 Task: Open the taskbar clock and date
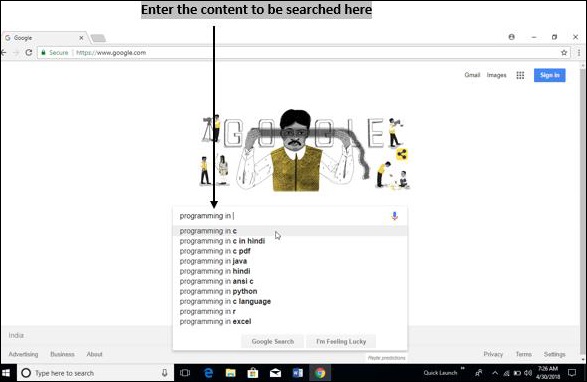pos(548,373)
